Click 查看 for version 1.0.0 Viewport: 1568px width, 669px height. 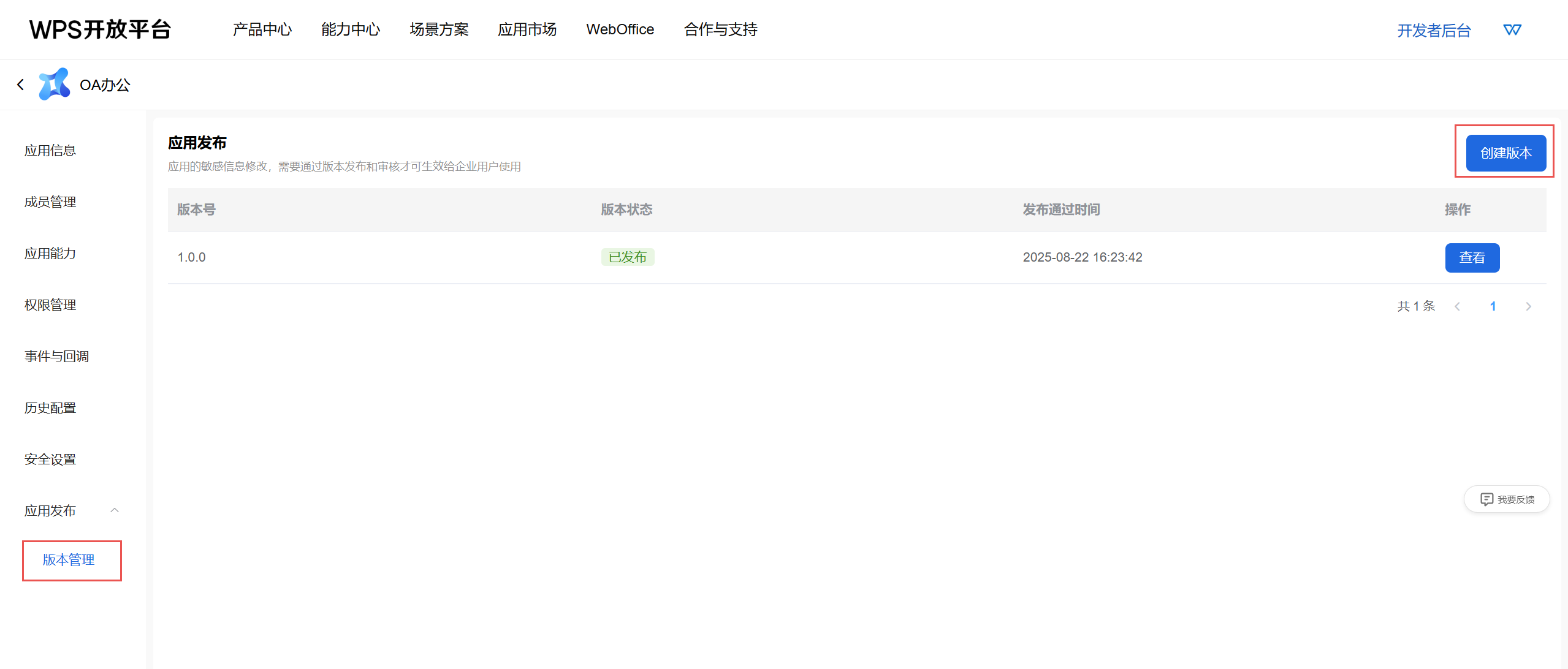pyautogui.click(x=1472, y=257)
